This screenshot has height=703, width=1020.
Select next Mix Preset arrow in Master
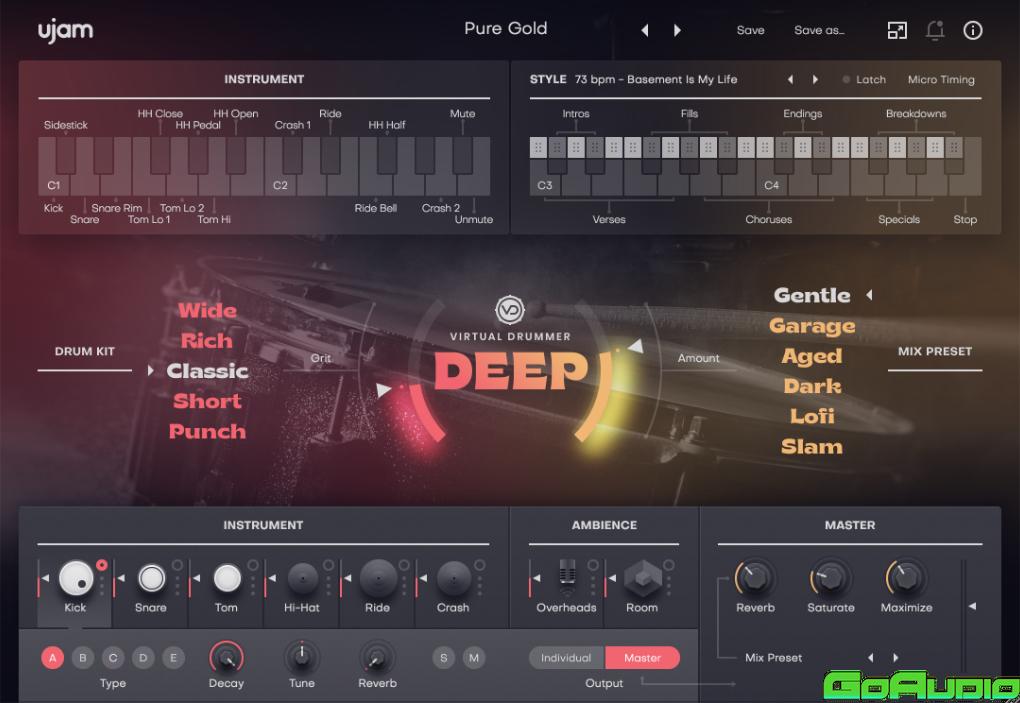point(896,657)
